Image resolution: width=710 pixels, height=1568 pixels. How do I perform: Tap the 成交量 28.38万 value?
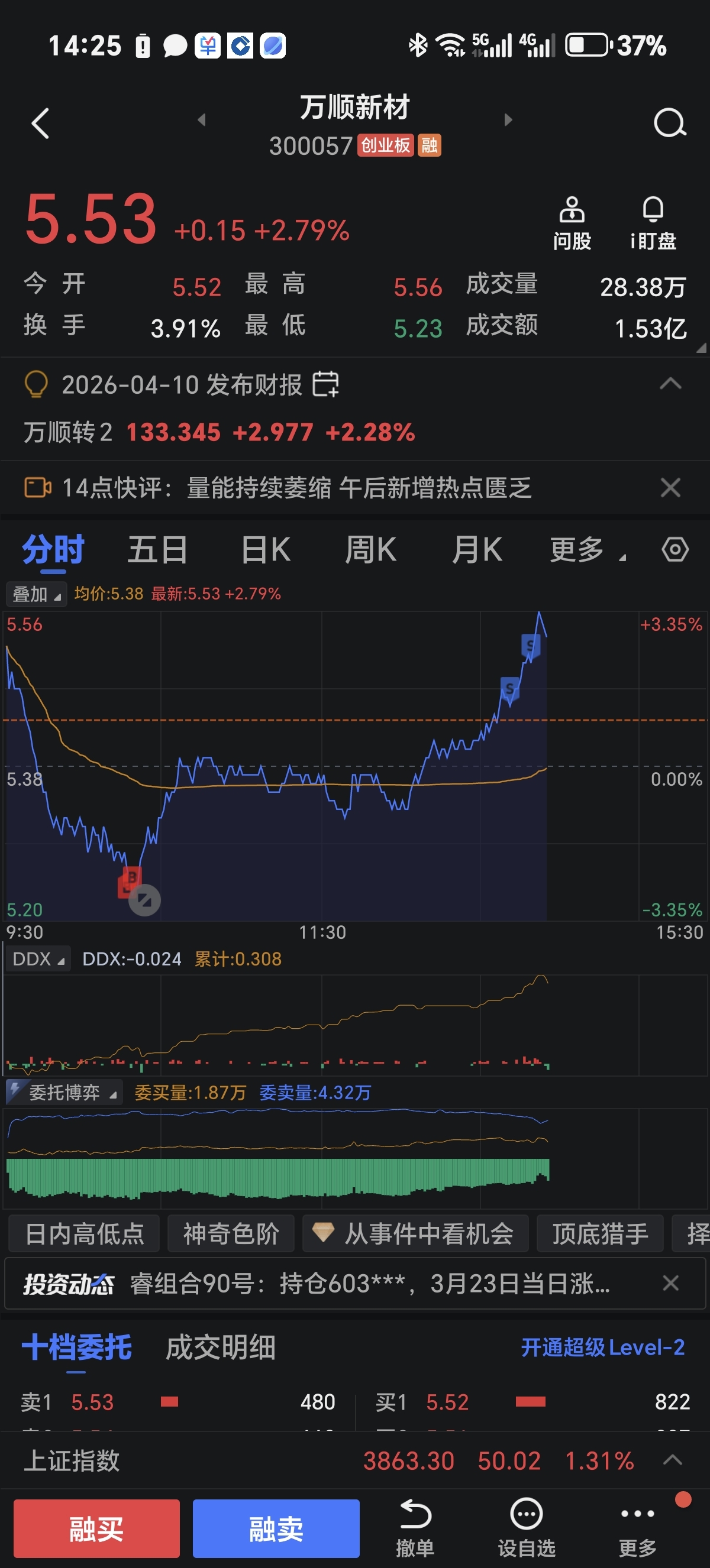click(643, 287)
